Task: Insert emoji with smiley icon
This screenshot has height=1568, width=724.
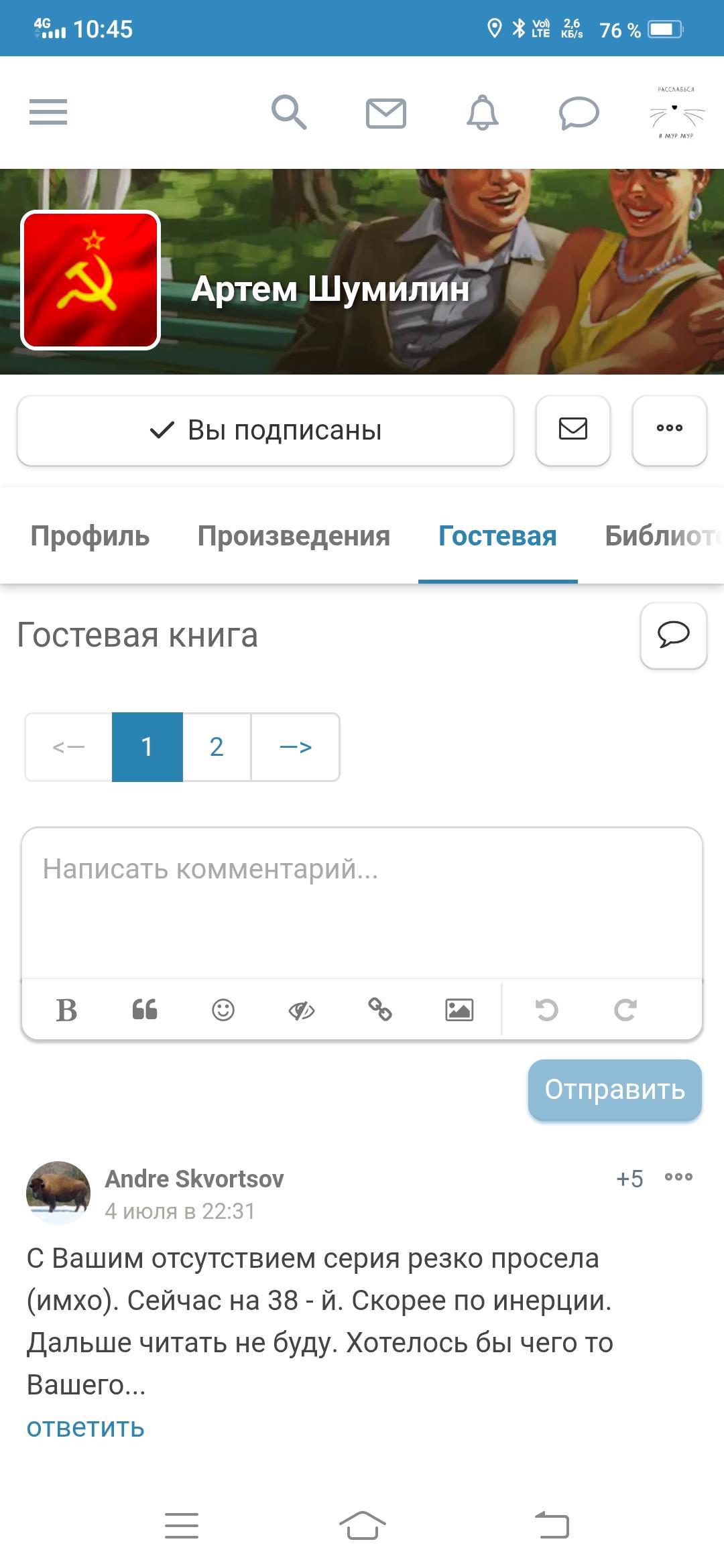Action: [x=223, y=1009]
